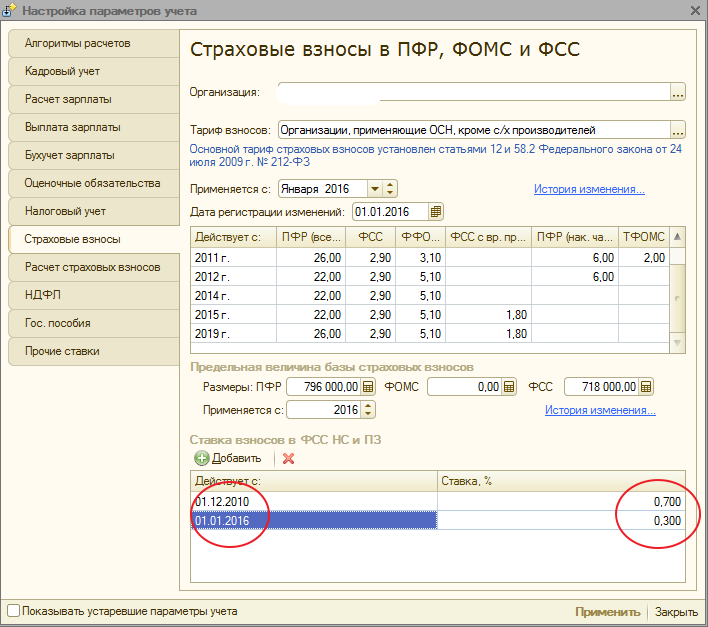Open organization selection ellipsis button
The width and height of the screenshot is (708, 627).
[x=678, y=93]
